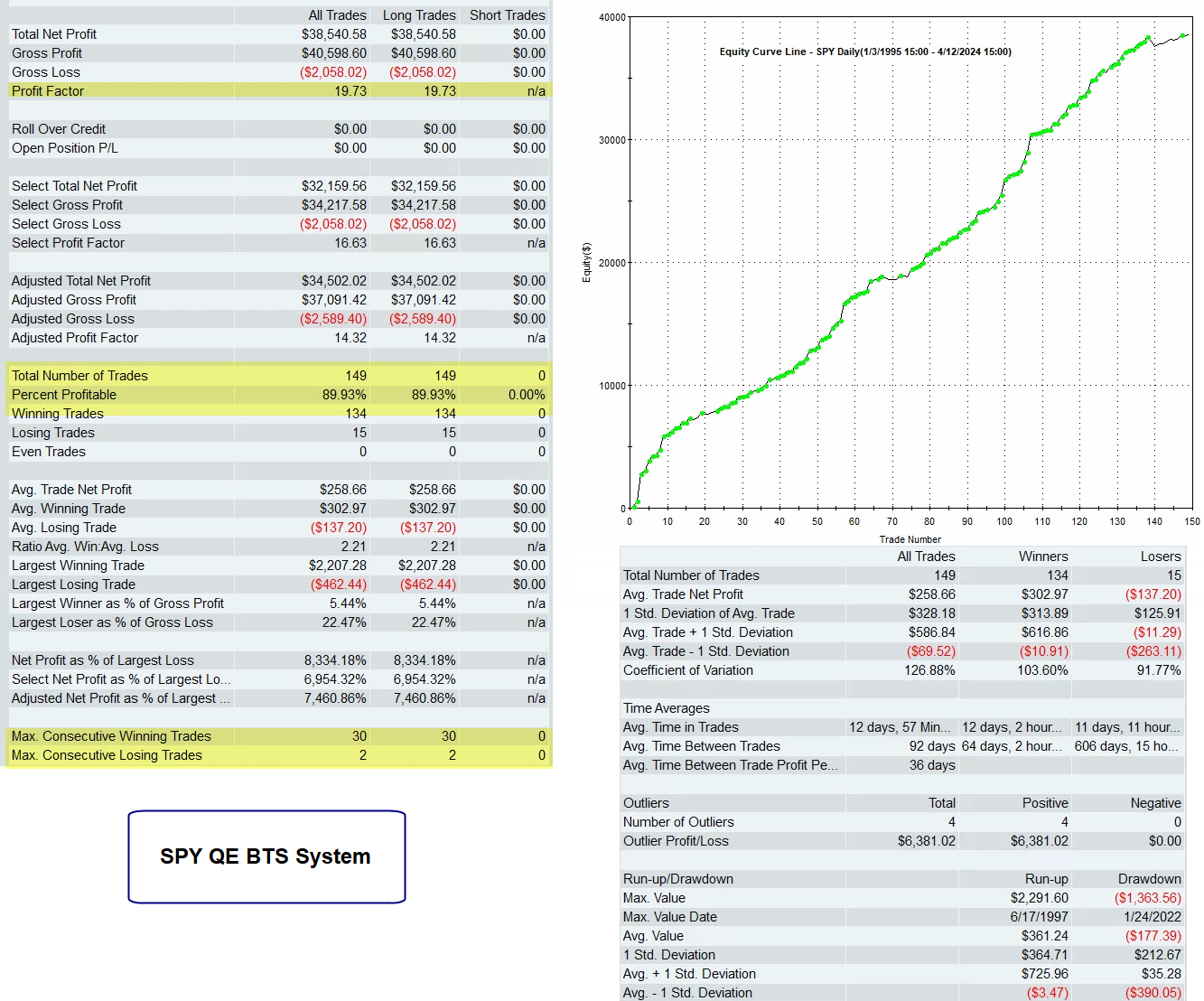Screen dimensions: 1204x1001
Task: Select the Largest Winning Trade row
Action: (278, 566)
